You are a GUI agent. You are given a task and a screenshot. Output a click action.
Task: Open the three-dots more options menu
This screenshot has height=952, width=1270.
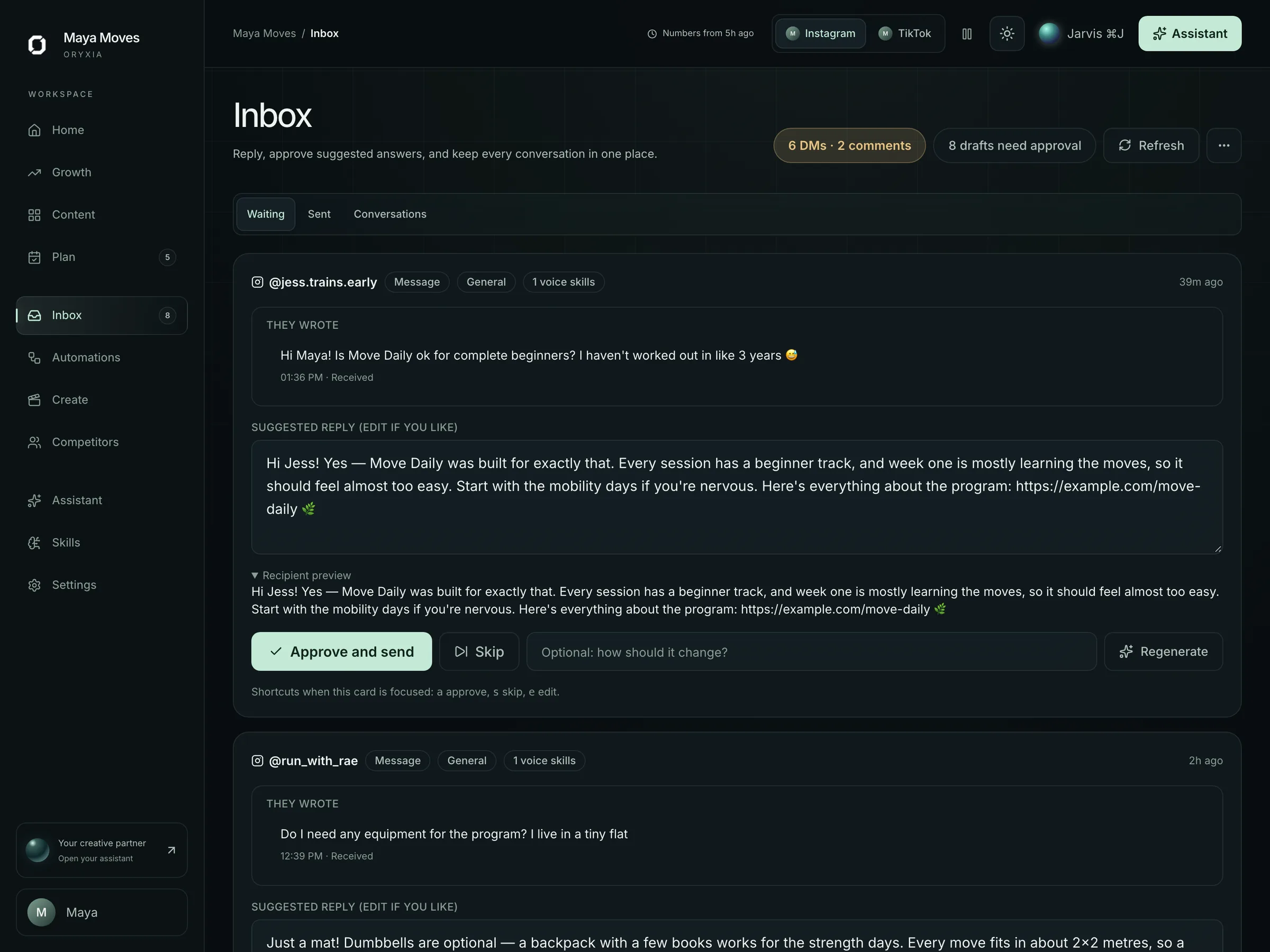click(1223, 145)
